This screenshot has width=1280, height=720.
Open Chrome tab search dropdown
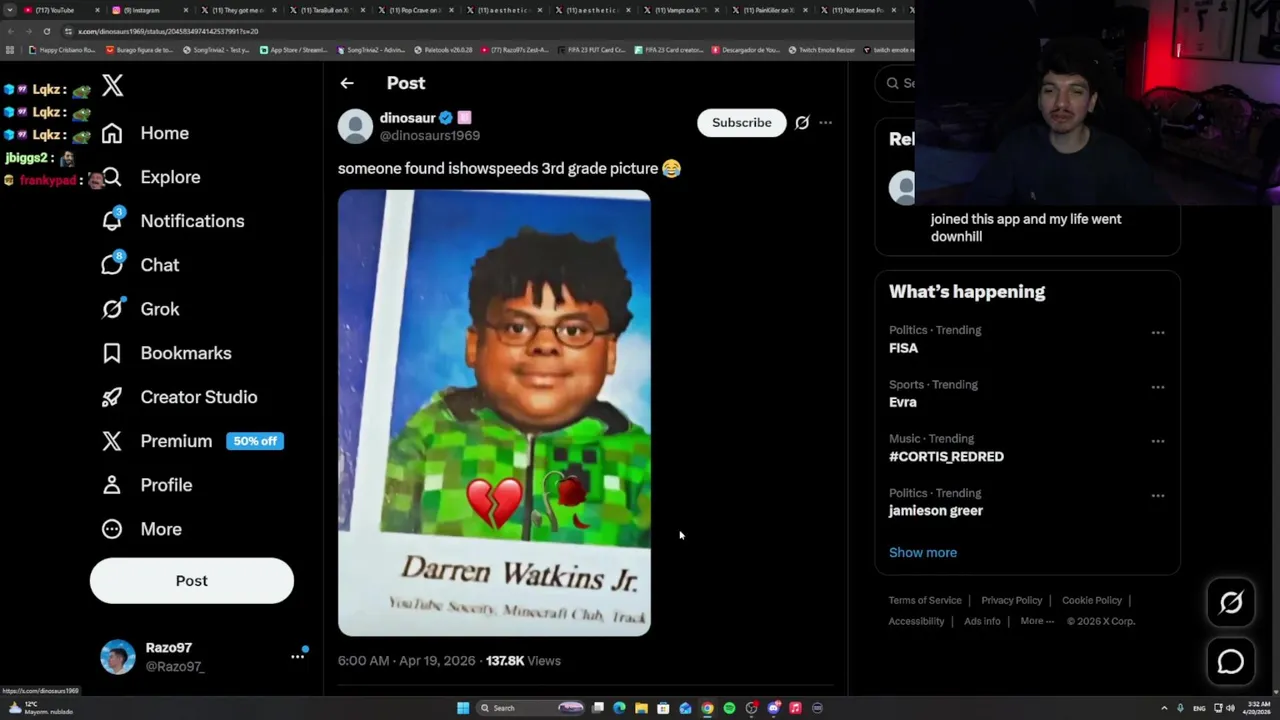(x=10, y=10)
